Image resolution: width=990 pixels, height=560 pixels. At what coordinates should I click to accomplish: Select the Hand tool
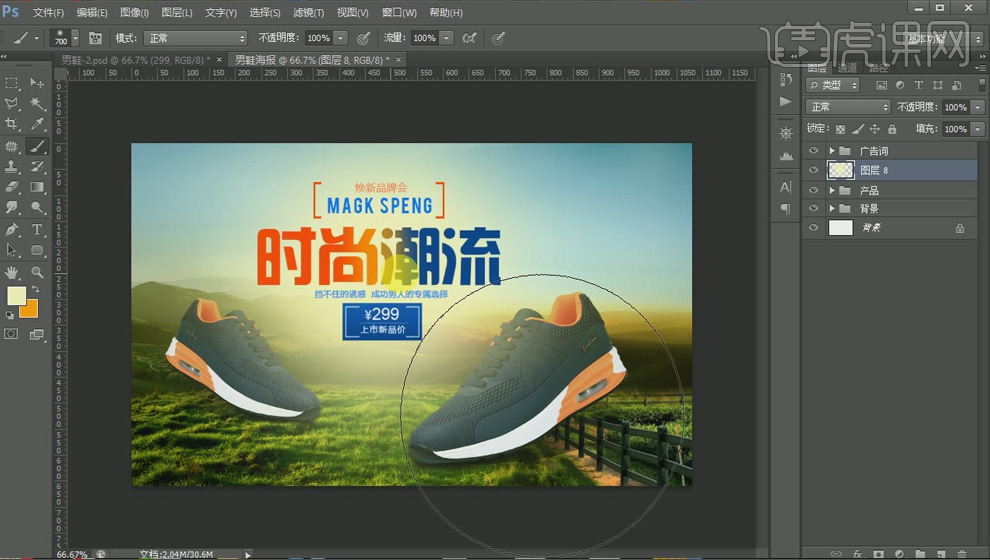[11, 272]
